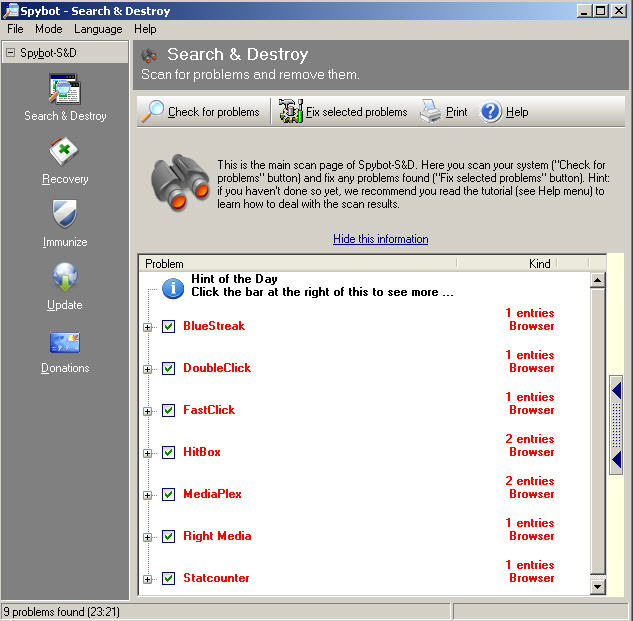Click the blue Help question mark icon
This screenshot has width=633, height=621.
coord(490,111)
